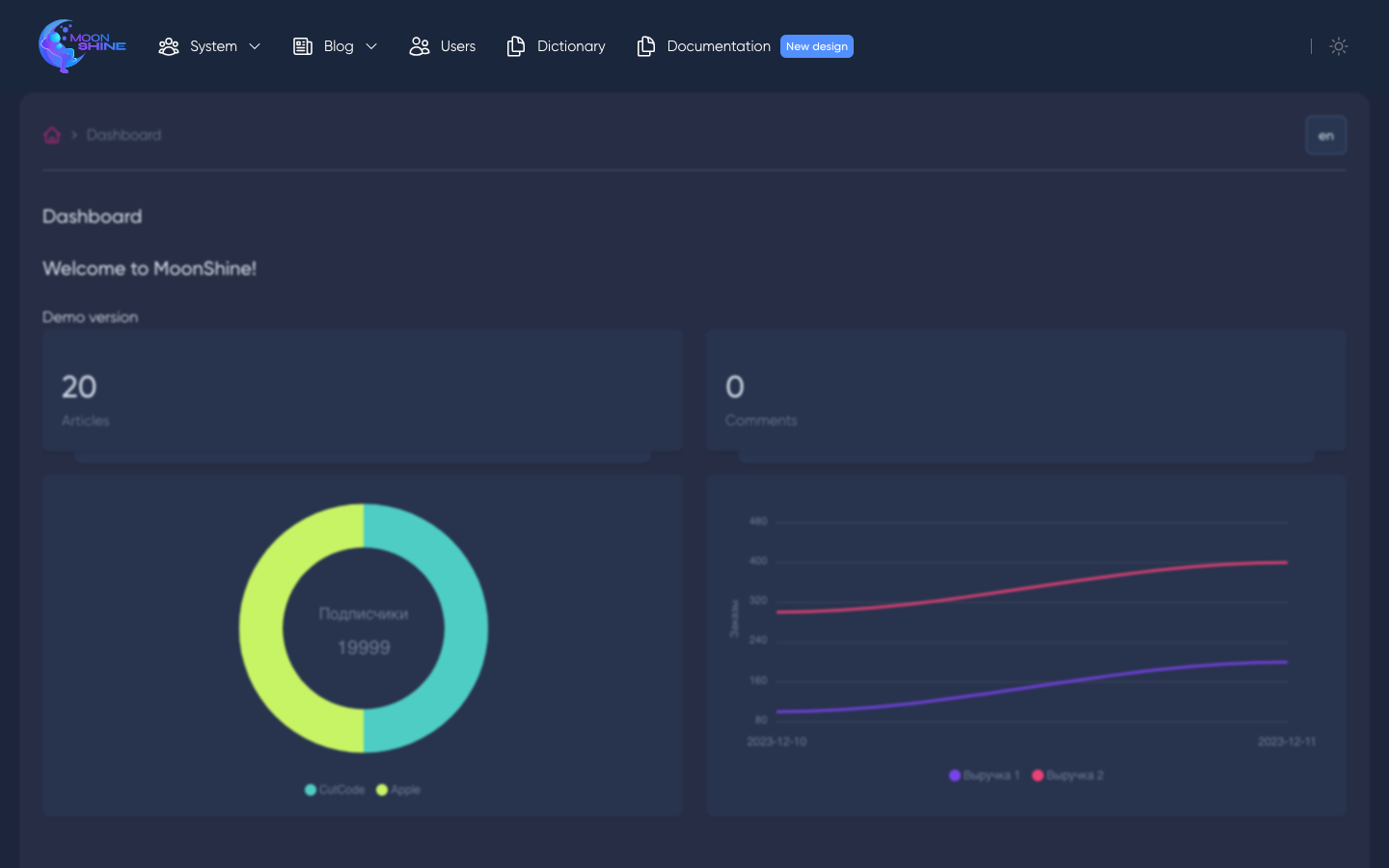Click the Blog newspaper icon
The height and width of the screenshot is (868, 1389).
tap(303, 46)
